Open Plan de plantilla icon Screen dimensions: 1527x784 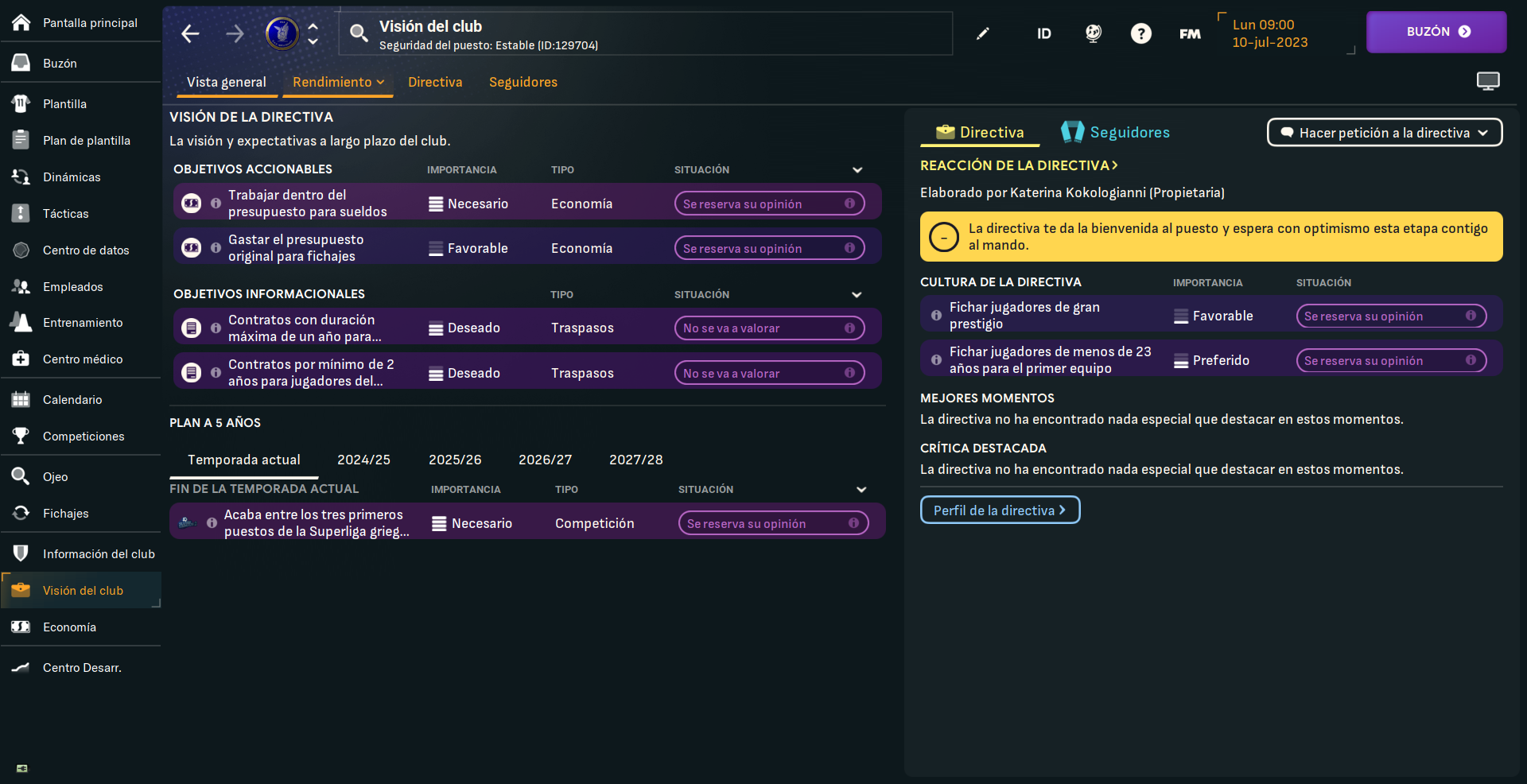(x=21, y=140)
